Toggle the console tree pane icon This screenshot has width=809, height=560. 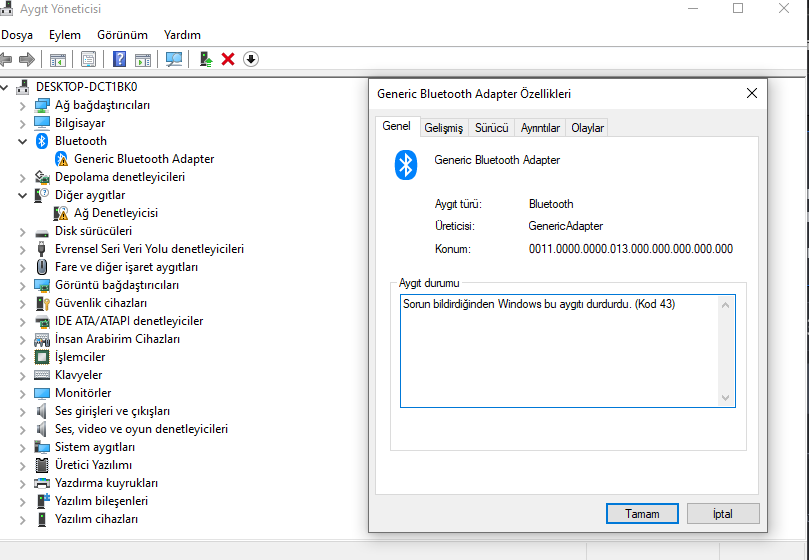[x=58, y=59]
